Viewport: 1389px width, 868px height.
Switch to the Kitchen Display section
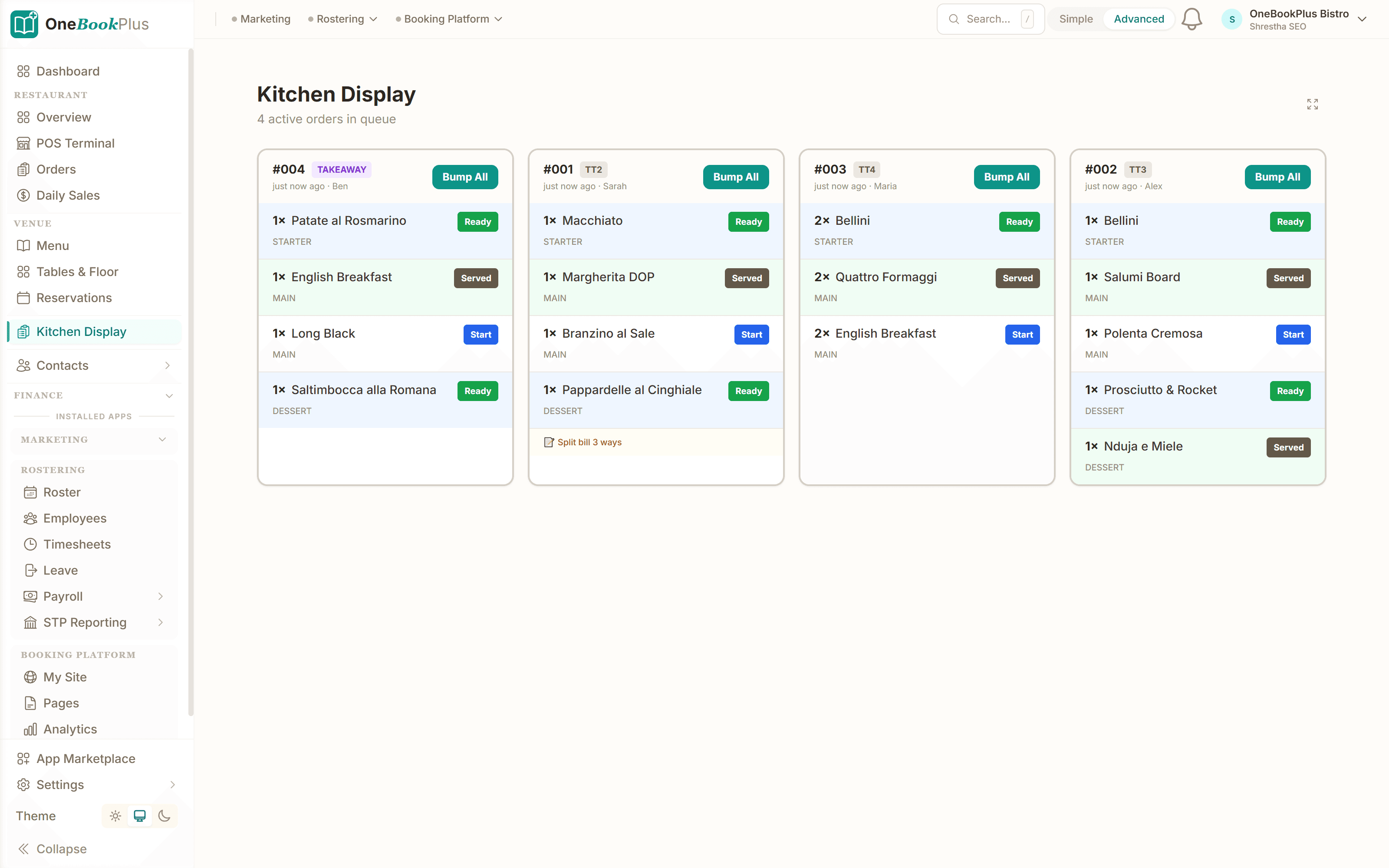pyautogui.click(x=81, y=331)
